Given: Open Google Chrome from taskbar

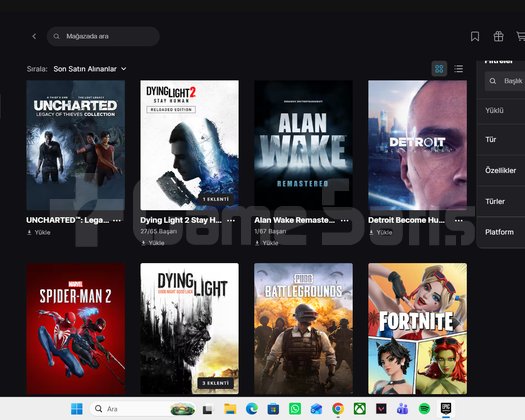Looking at the screenshot, I should coord(338,409).
